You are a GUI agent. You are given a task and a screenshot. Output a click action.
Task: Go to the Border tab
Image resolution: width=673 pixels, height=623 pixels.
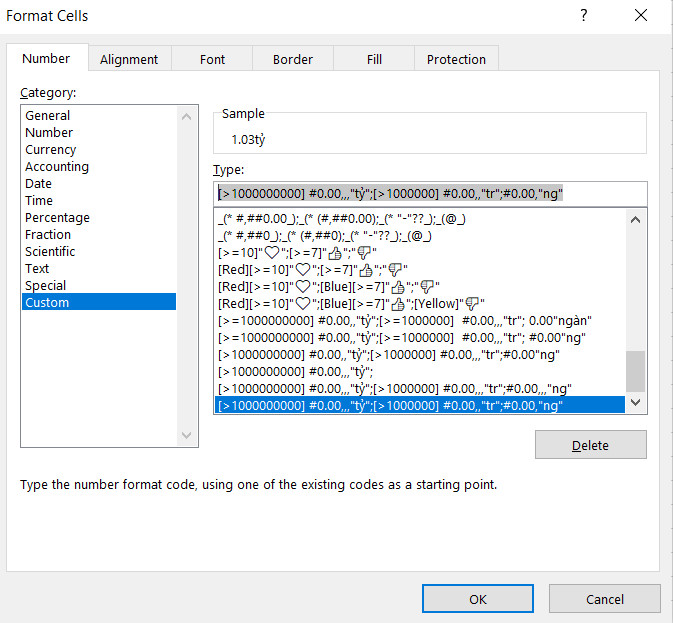click(x=293, y=59)
